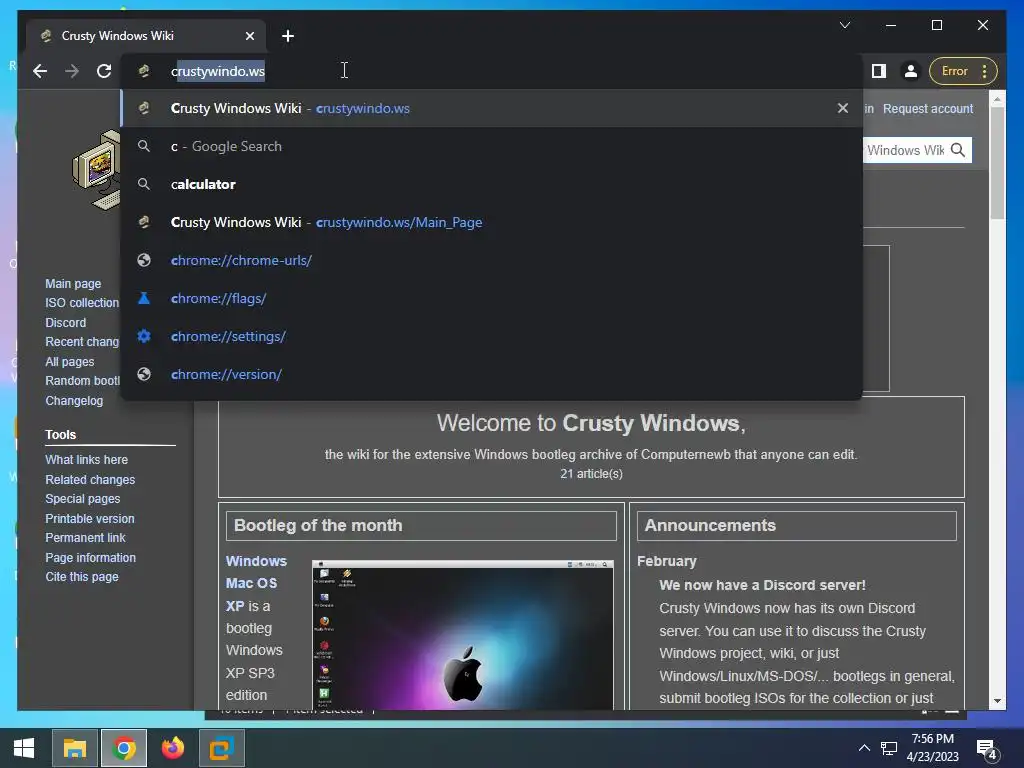Open the Random bootleg sidebar link
Screen dimensions: 1024x768
(x=82, y=381)
